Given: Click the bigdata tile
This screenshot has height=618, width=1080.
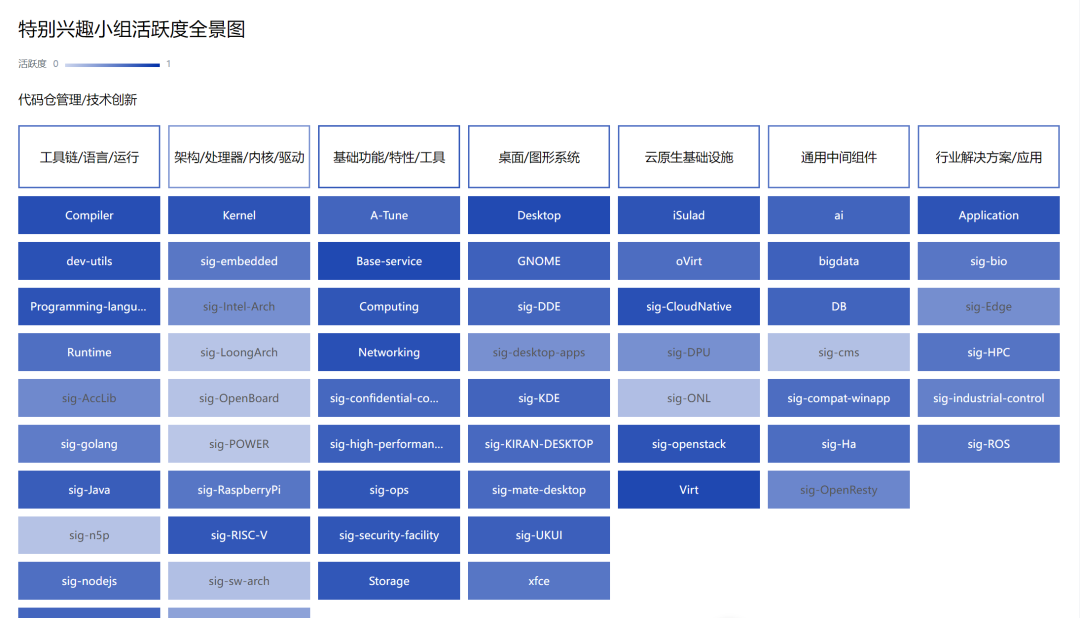Looking at the screenshot, I should pyautogui.click(x=839, y=260).
